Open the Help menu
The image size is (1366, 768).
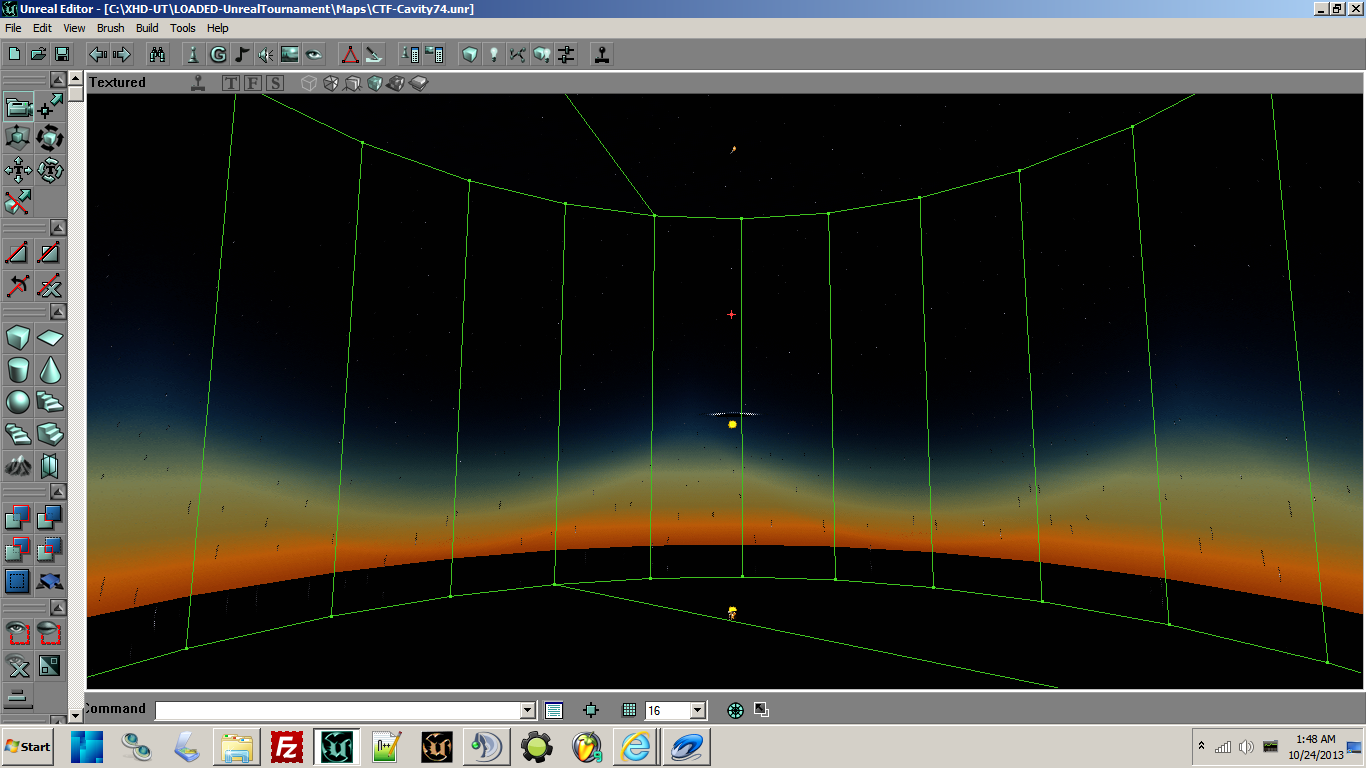pyautogui.click(x=218, y=28)
